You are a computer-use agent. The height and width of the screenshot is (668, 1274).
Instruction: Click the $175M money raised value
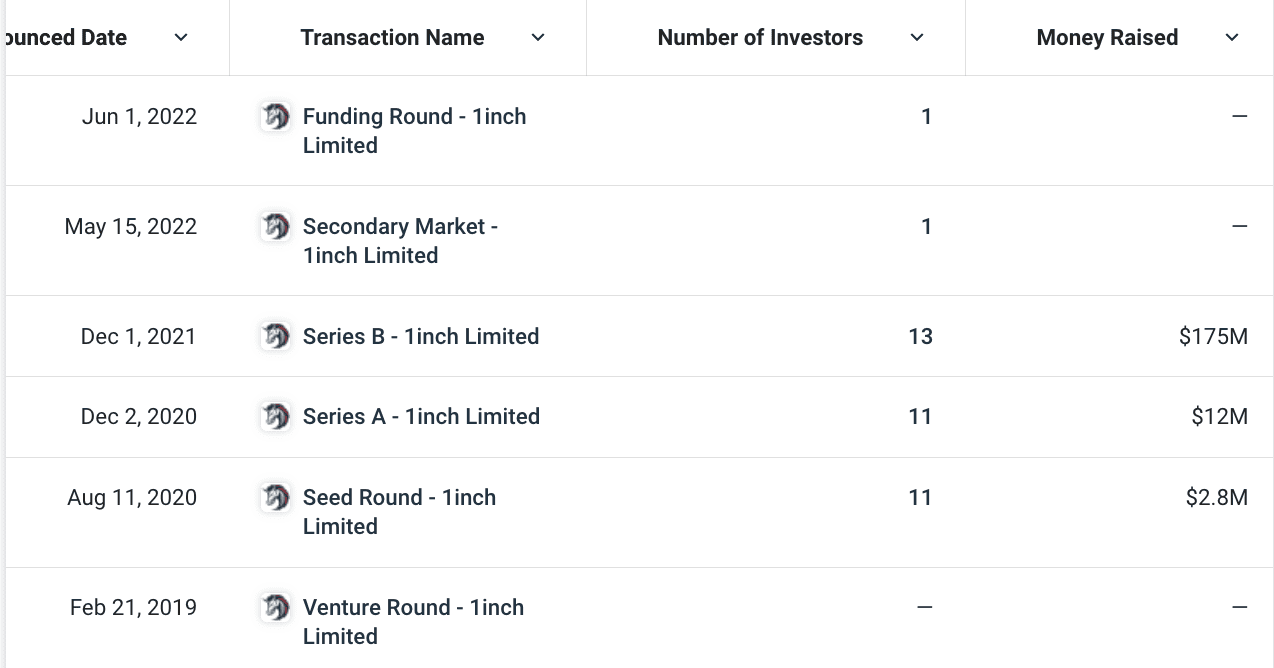pyautogui.click(x=1213, y=336)
